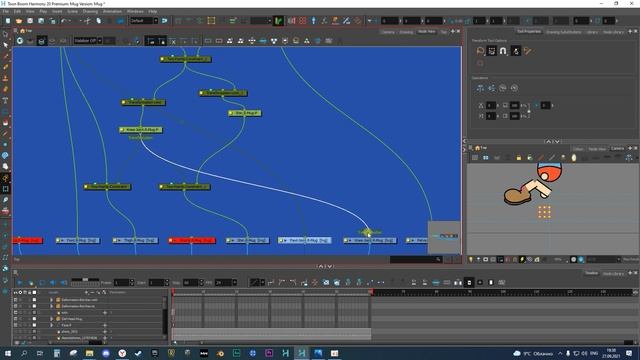Click the Windows Start button on the taskbar

tap(8, 353)
